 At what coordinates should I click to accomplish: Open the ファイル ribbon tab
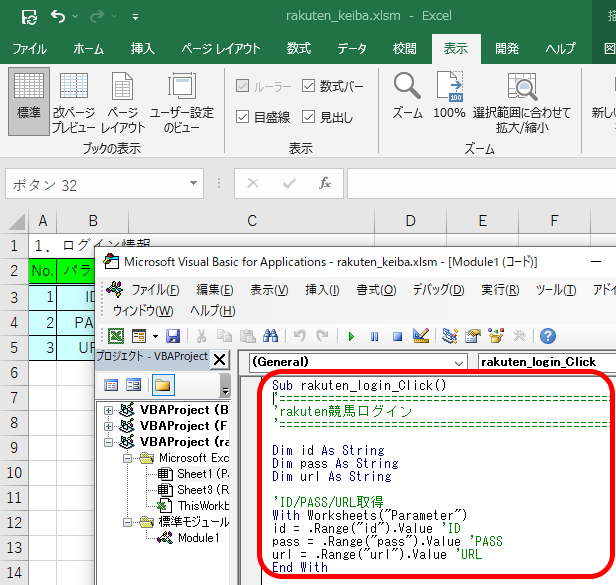click(30, 49)
